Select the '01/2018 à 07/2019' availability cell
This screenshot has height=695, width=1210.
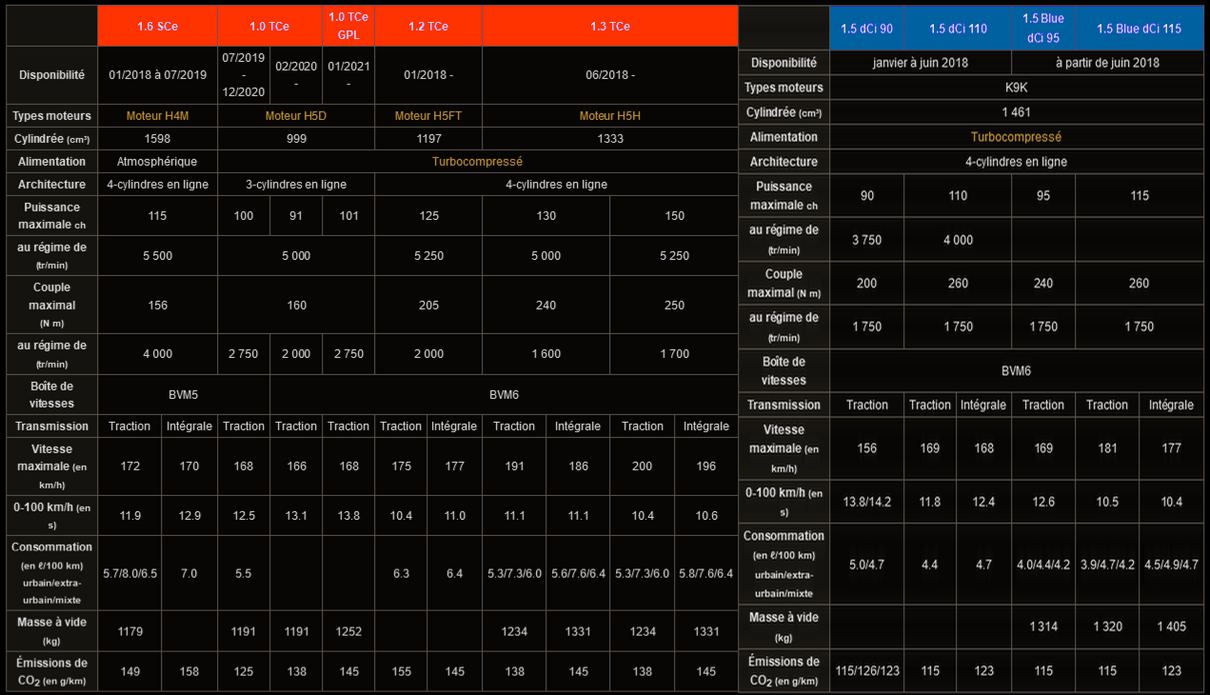(157, 75)
